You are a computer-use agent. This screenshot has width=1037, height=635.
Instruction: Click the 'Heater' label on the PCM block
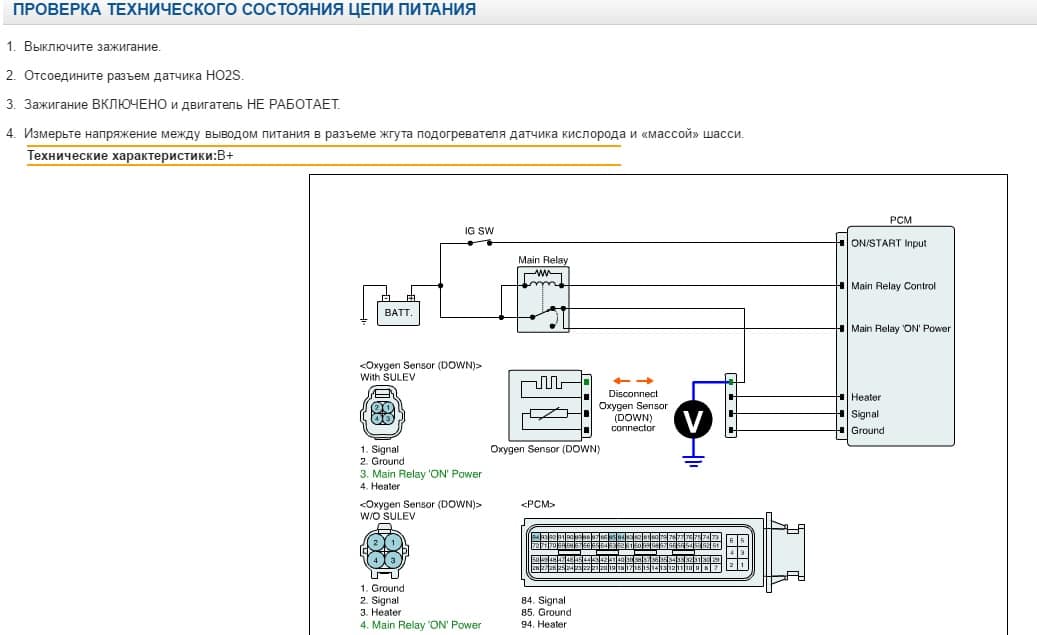point(866,397)
